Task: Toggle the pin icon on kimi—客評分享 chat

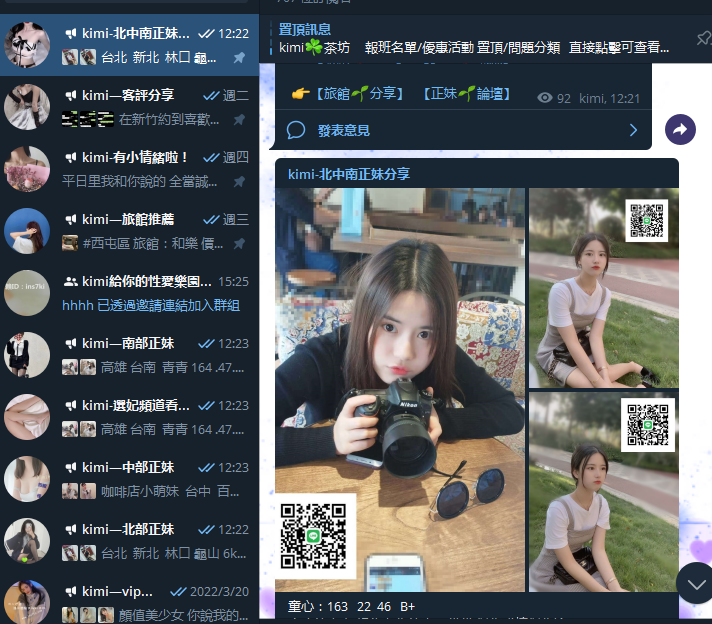Action: (x=239, y=120)
